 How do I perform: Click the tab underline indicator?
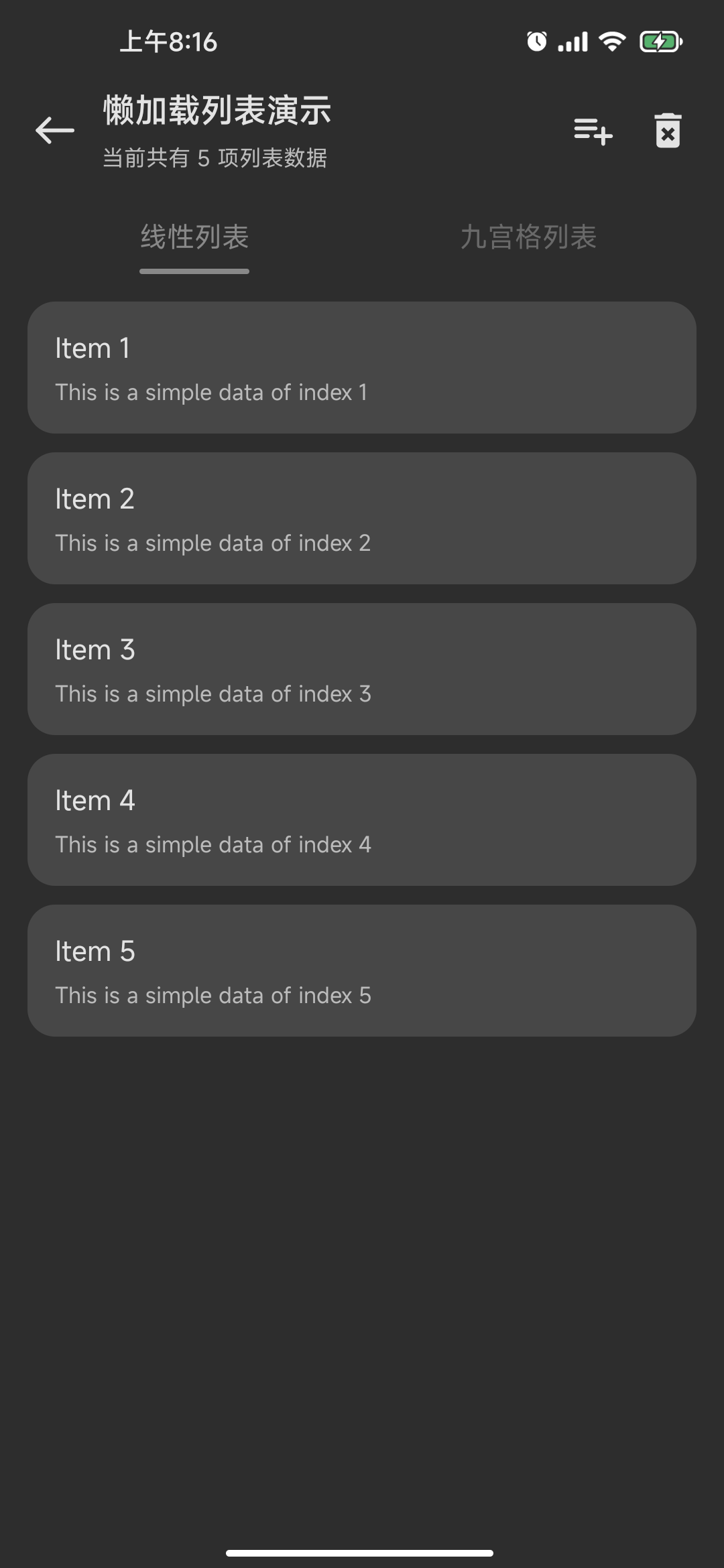(194, 271)
